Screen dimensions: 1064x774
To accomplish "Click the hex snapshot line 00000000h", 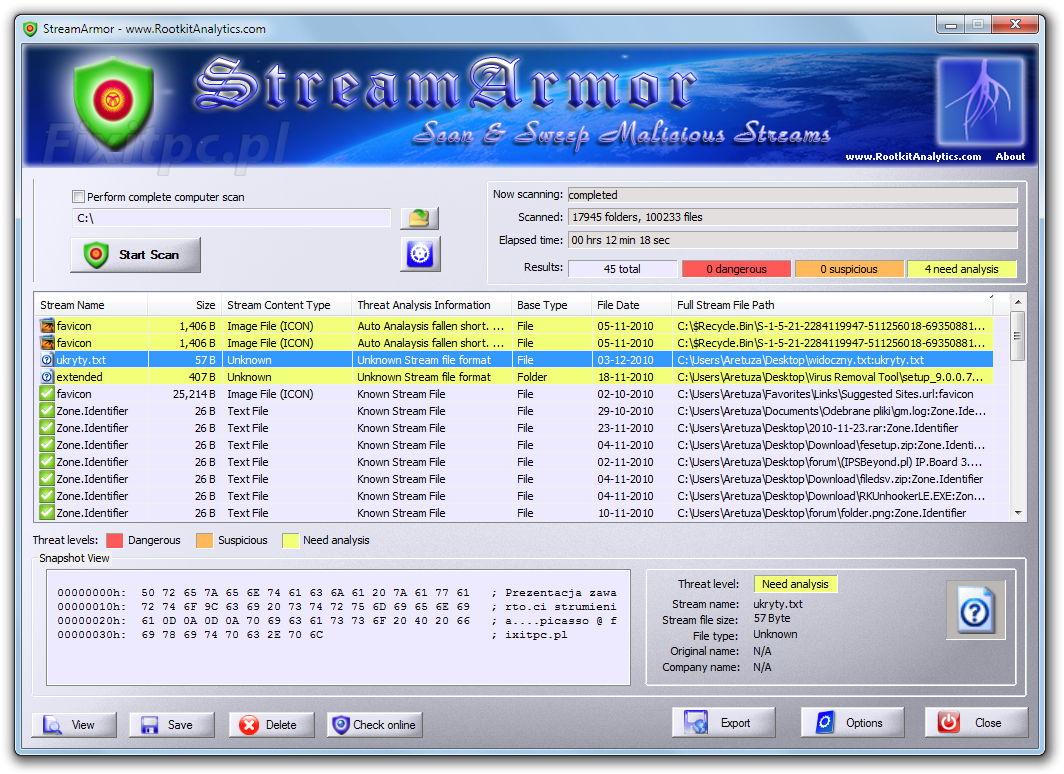I will coord(337,593).
